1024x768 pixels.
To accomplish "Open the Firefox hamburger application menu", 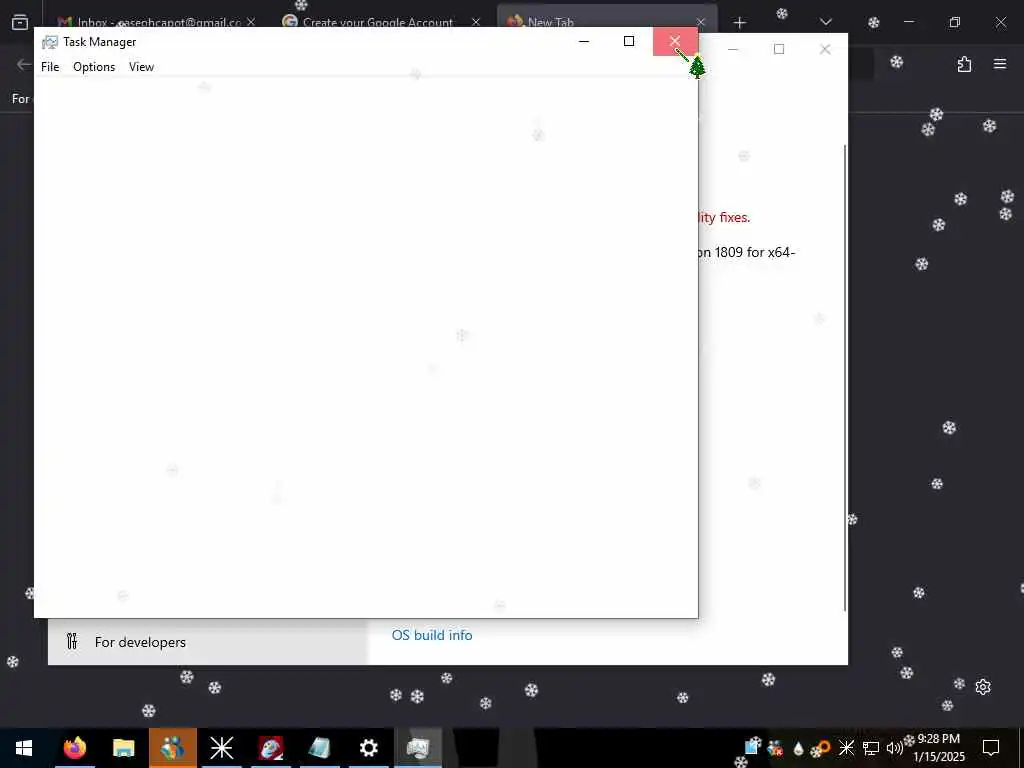I will (x=1000, y=64).
